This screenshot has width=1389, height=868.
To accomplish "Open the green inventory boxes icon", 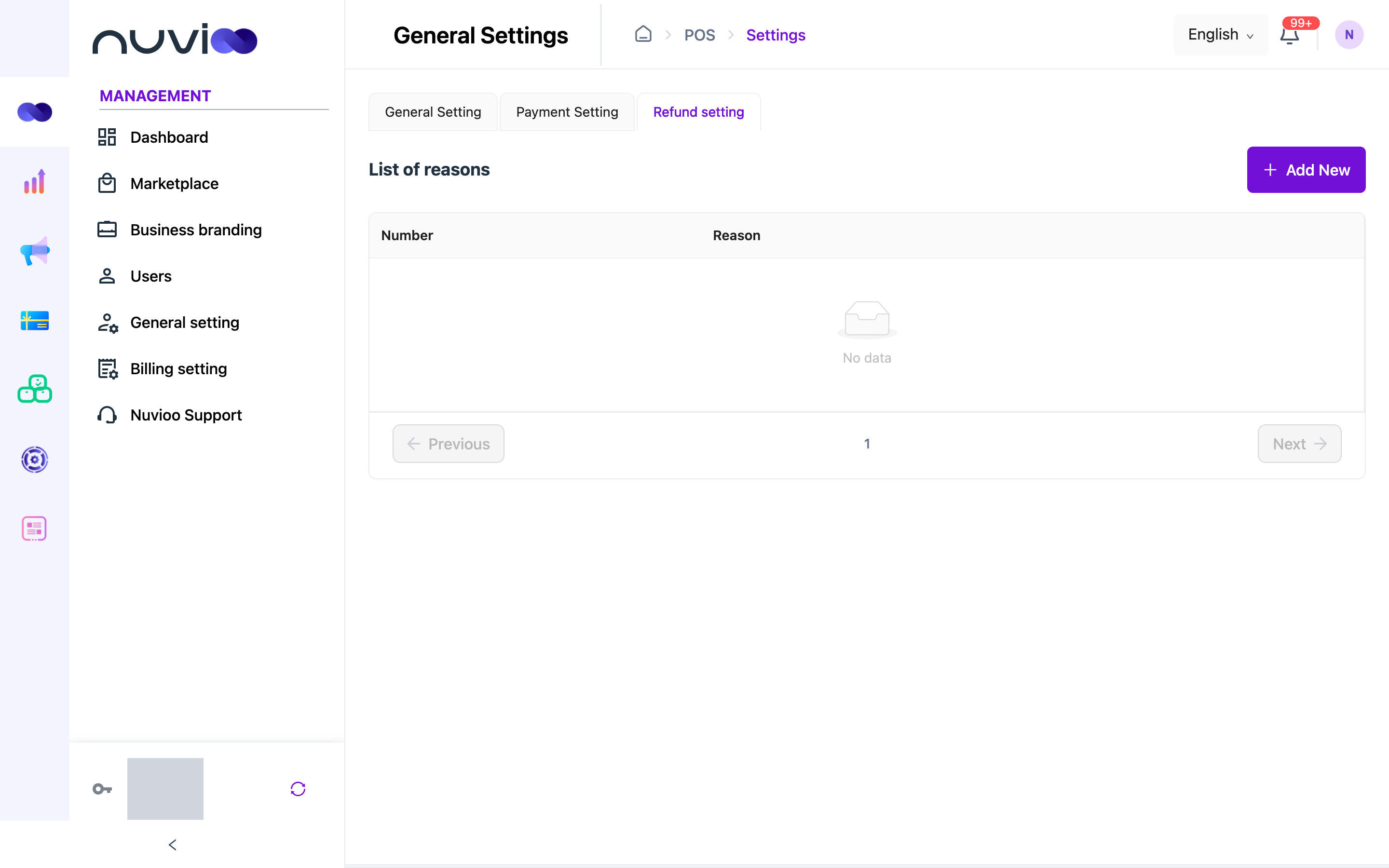I will point(34,389).
